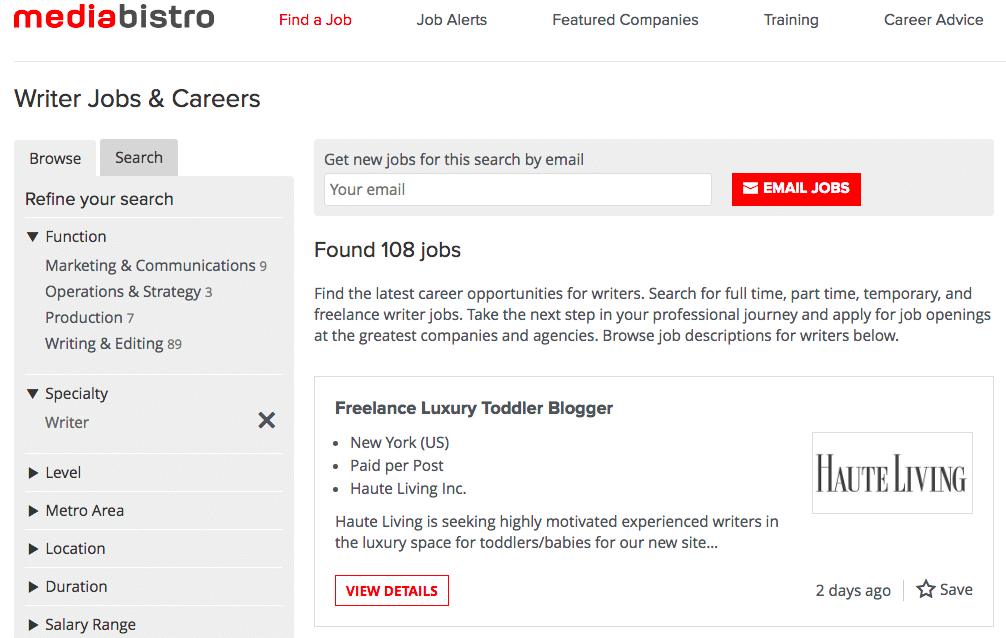Click the expand arrow beside Level
Viewport: 1006px width, 638px height.
click(31, 472)
